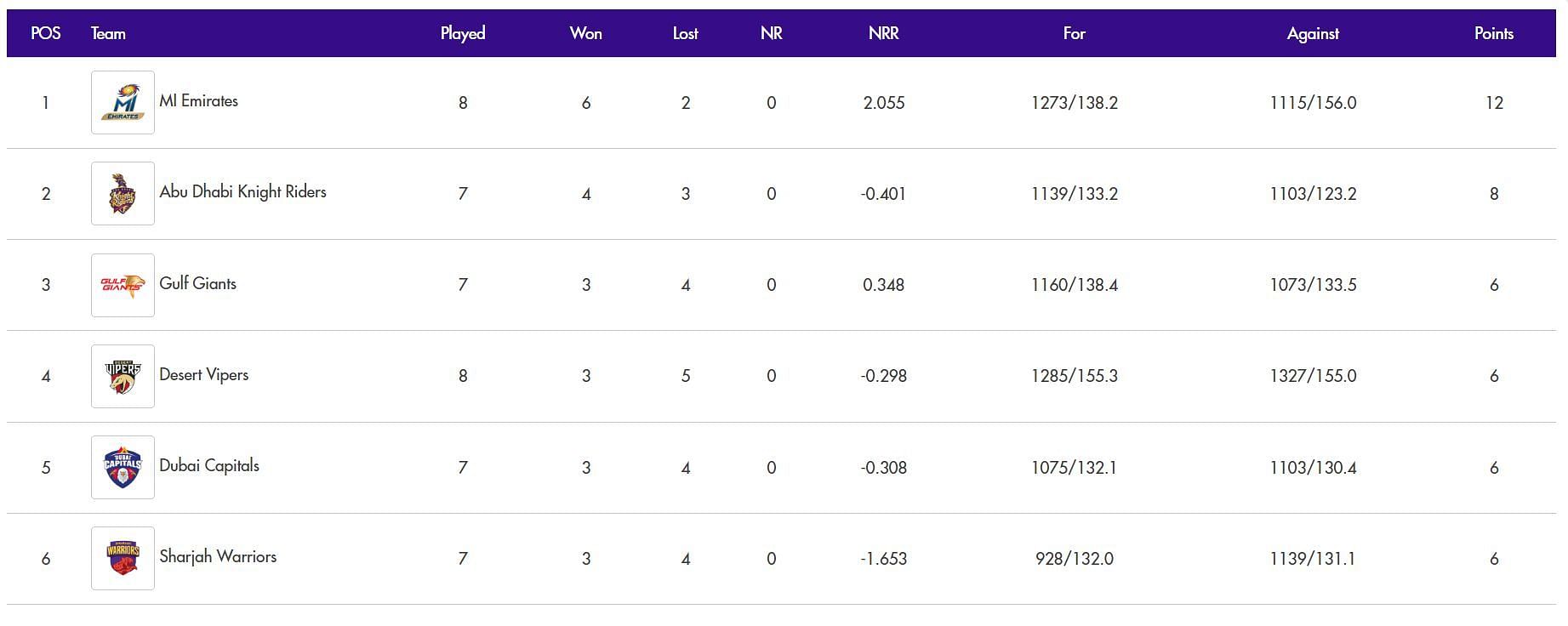Sort table by Points column header
This screenshot has height=626, width=1568.
click(1494, 33)
